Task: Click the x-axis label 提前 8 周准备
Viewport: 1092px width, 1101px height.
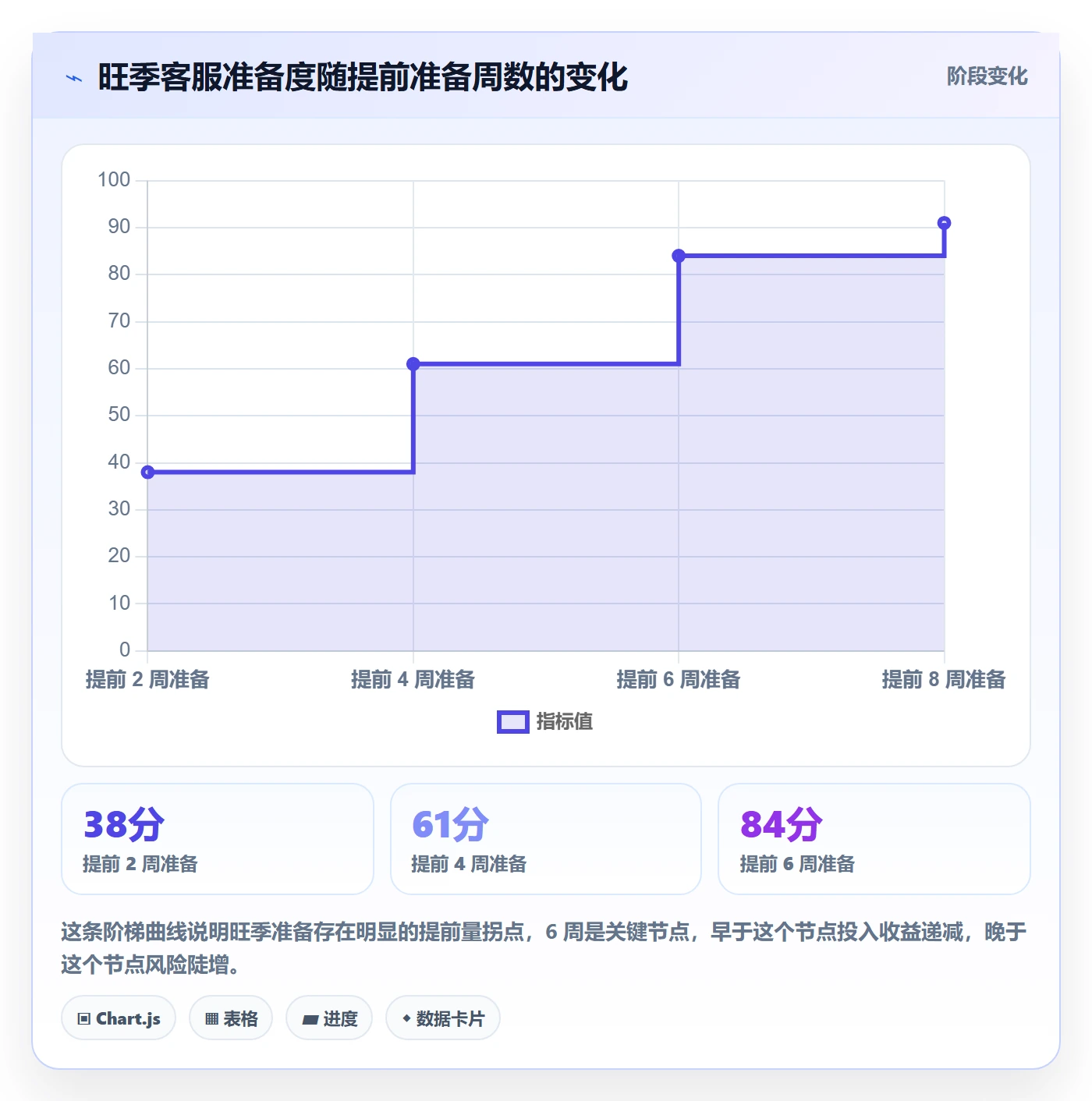Action: (x=944, y=680)
